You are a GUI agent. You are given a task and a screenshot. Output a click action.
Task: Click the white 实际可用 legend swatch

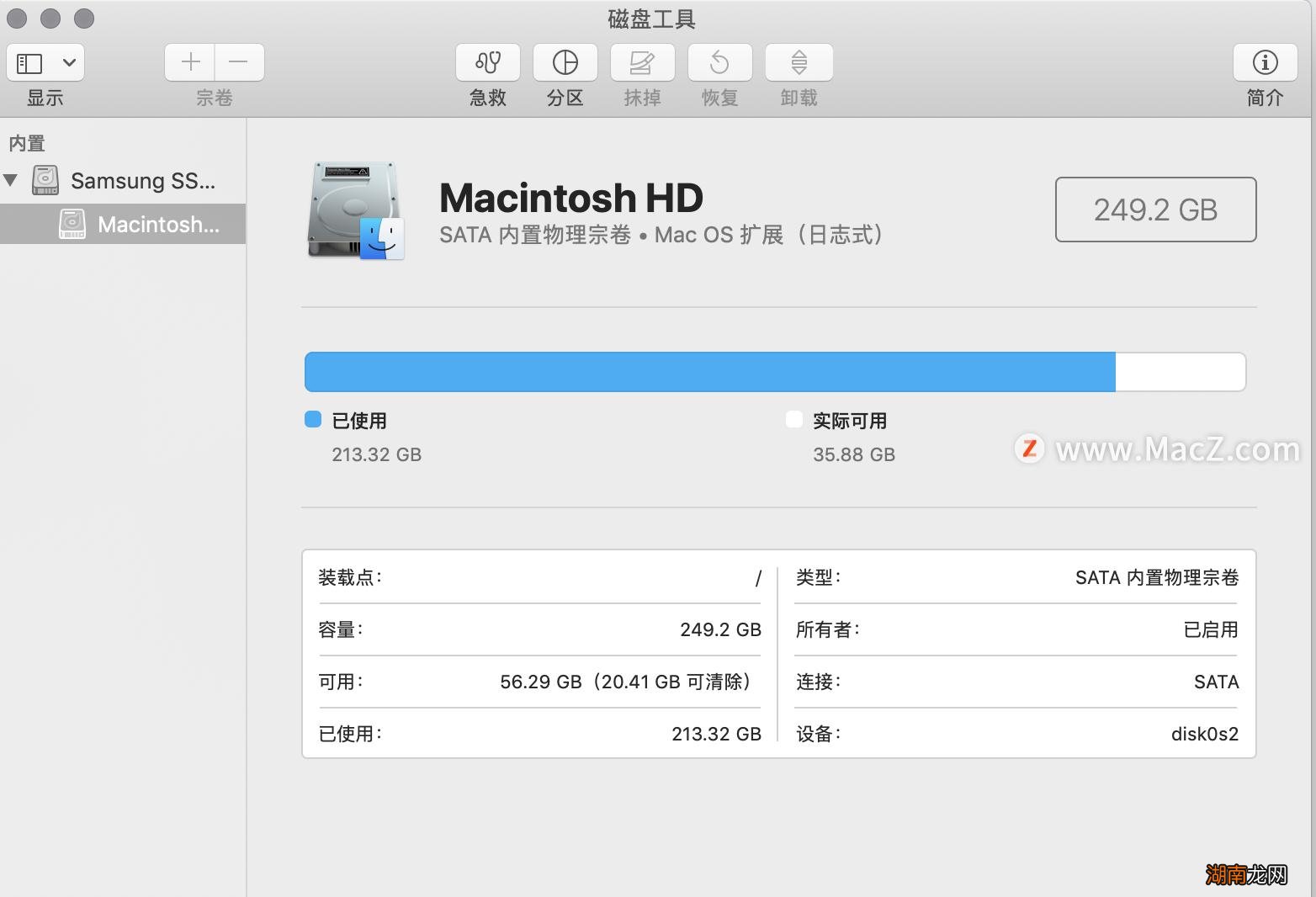pos(793,420)
